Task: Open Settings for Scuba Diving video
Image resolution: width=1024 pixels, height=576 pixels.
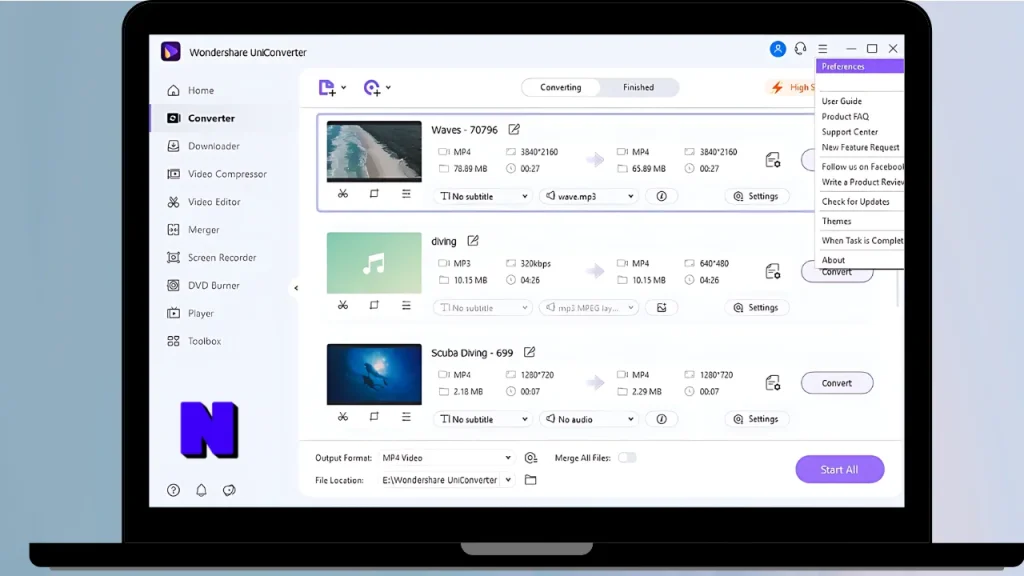Action: [x=756, y=419]
